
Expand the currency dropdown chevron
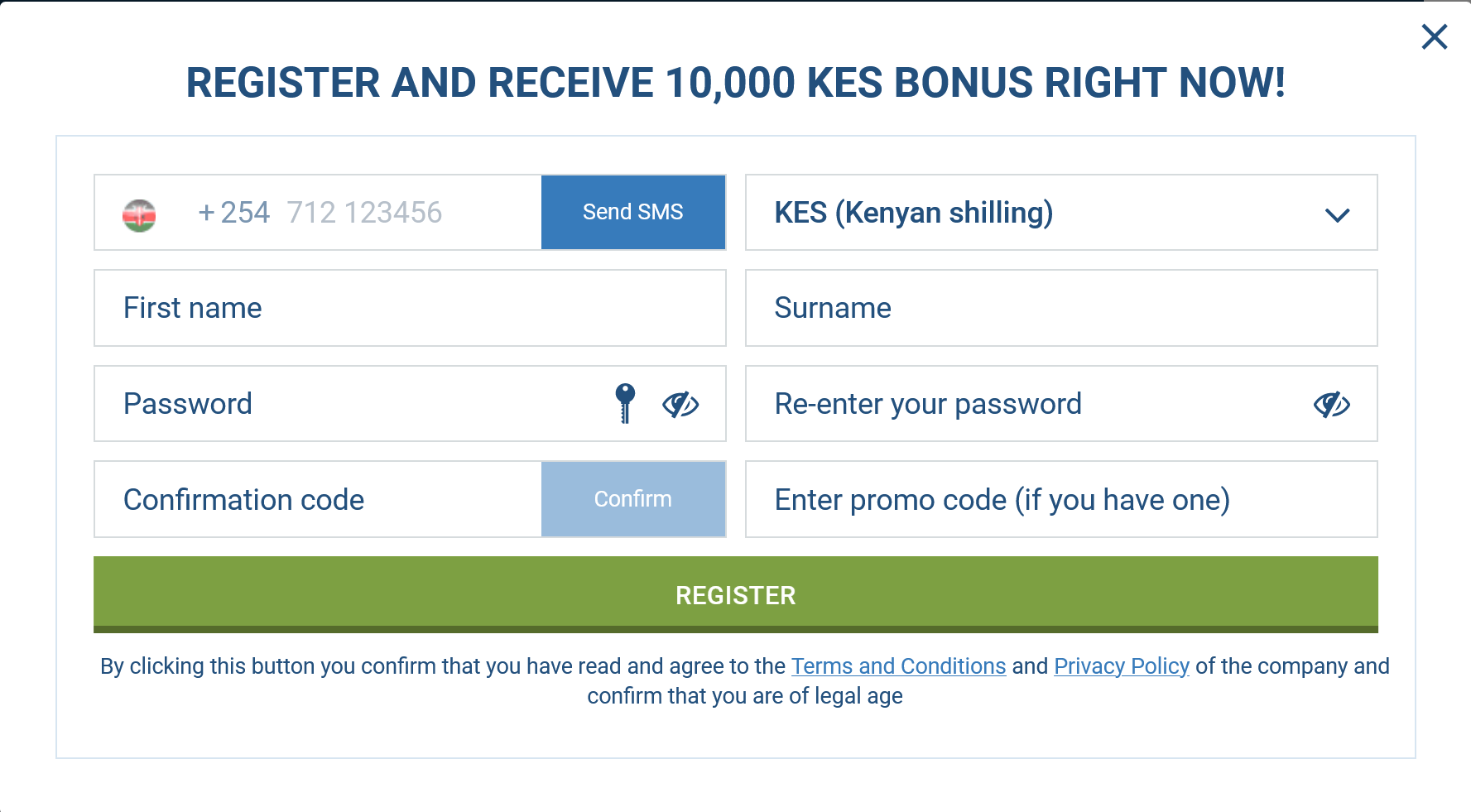click(x=1337, y=215)
